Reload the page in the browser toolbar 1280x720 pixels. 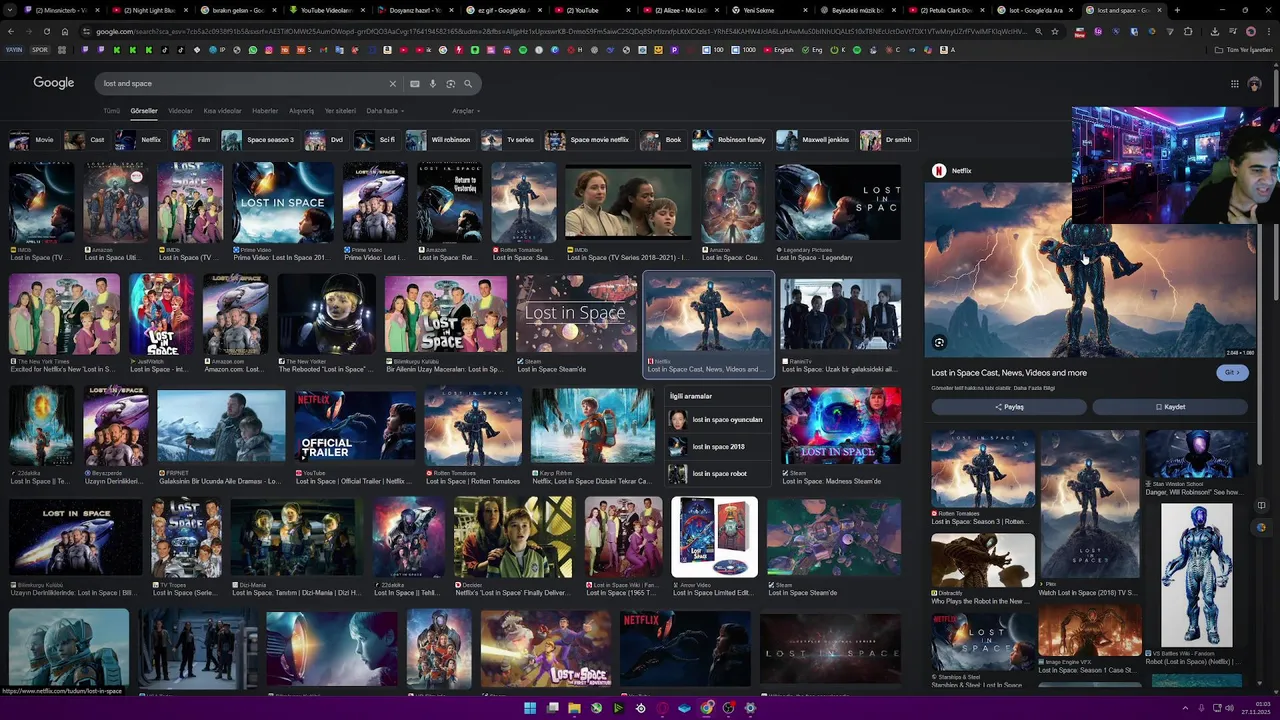click(46, 31)
